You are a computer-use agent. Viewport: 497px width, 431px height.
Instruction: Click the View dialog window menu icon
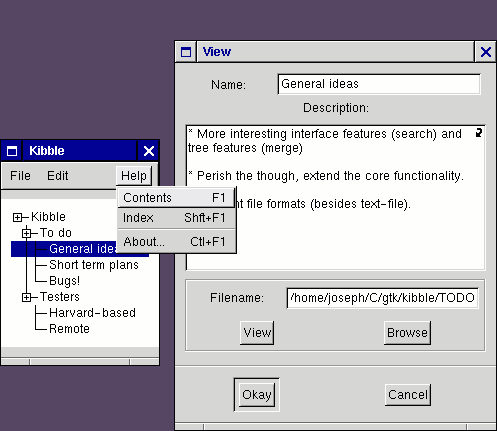(x=186, y=52)
